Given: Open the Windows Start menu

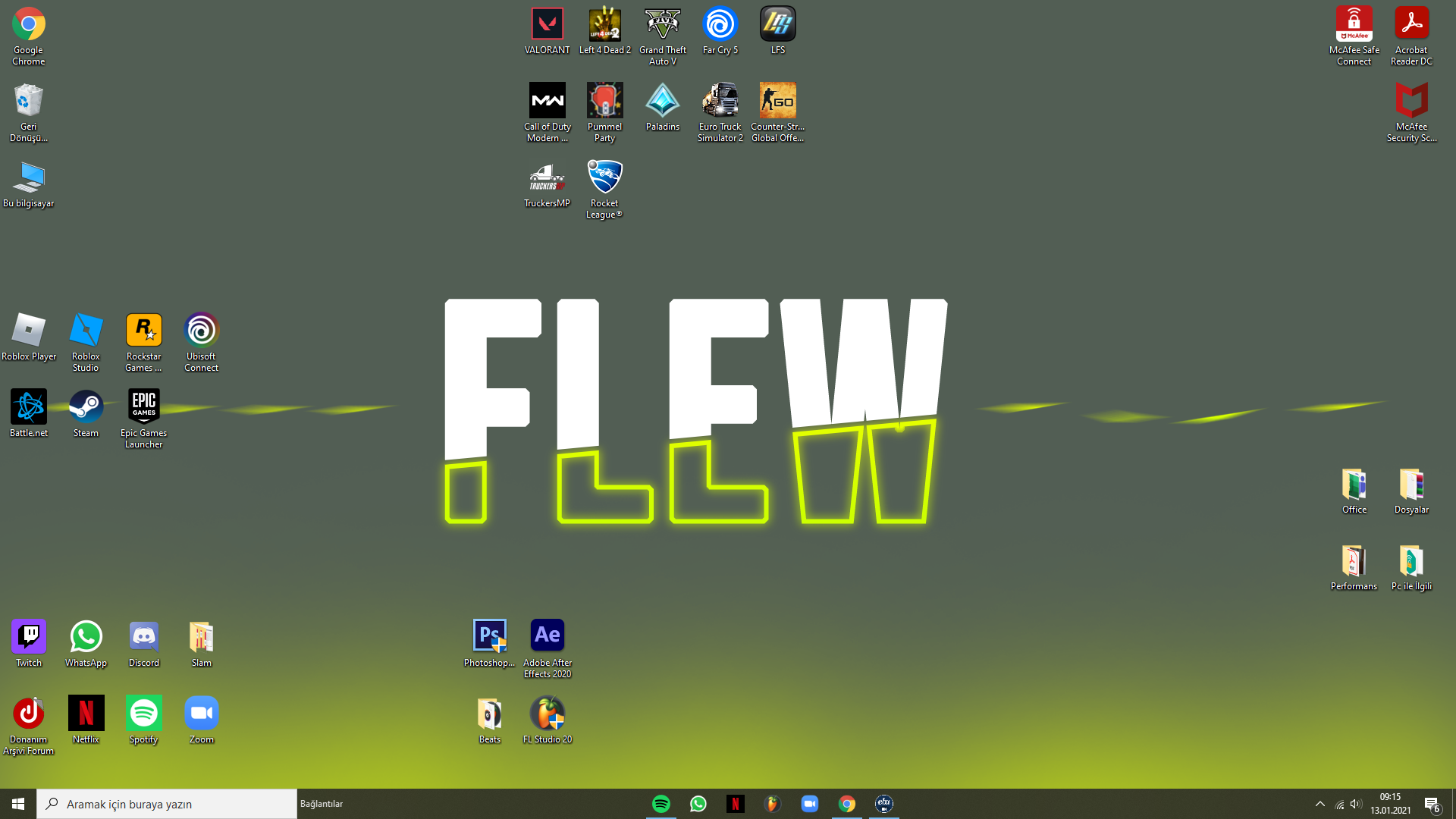Looking at the screenshot, I should pos(18,804).
